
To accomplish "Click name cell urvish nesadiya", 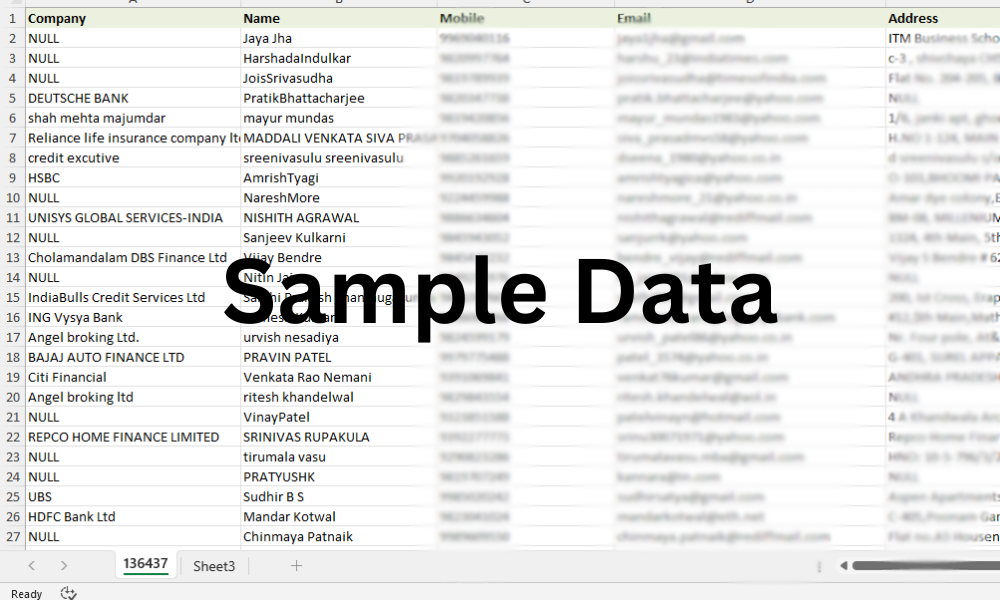I will tap(339, 337).
